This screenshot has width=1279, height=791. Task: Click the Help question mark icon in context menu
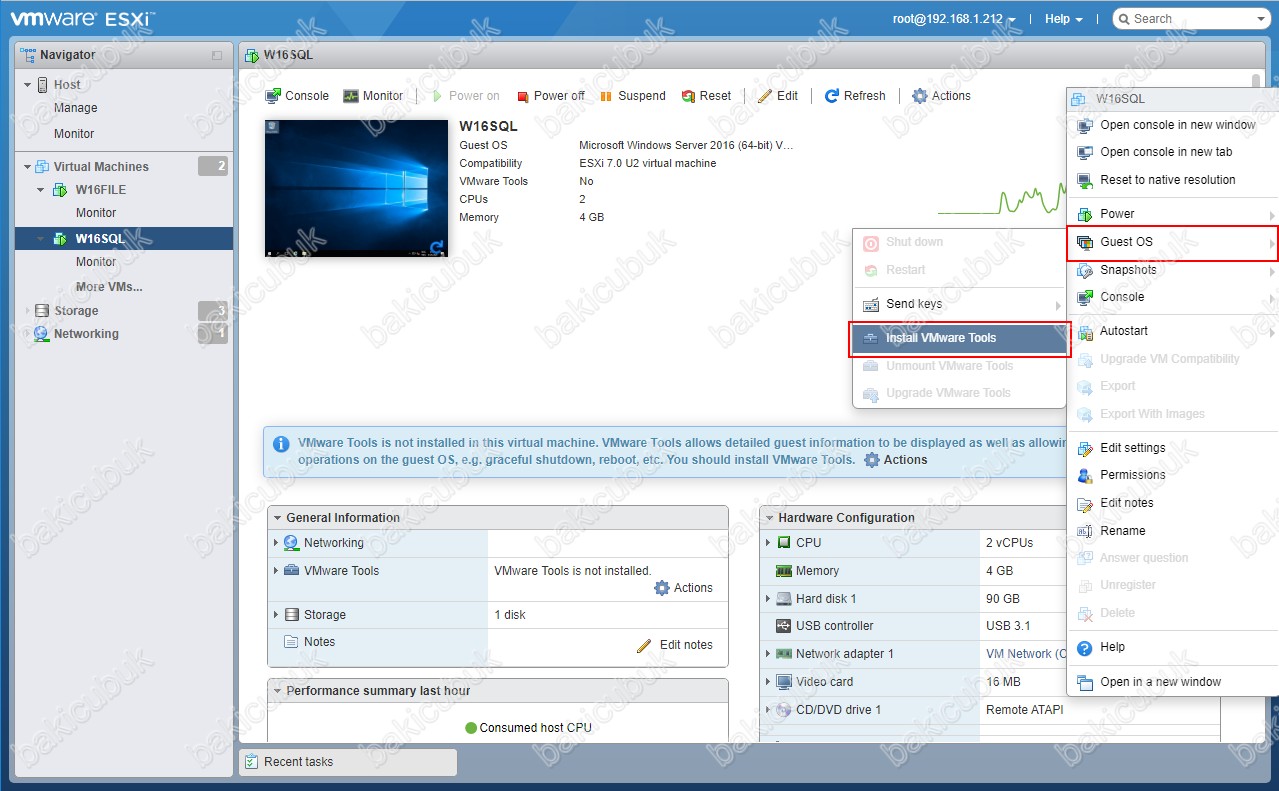tap(1085, 648)
